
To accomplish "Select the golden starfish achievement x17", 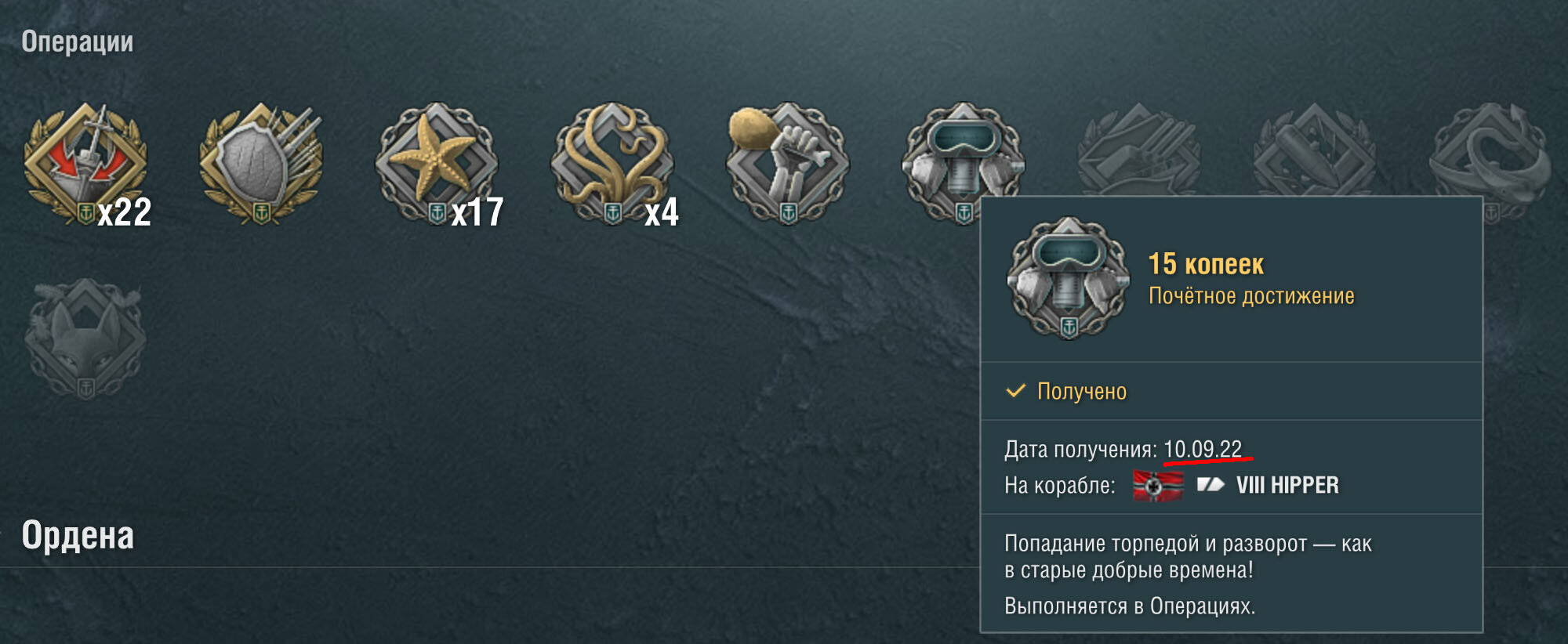I will pyautogui.click(x=437, y=164).
